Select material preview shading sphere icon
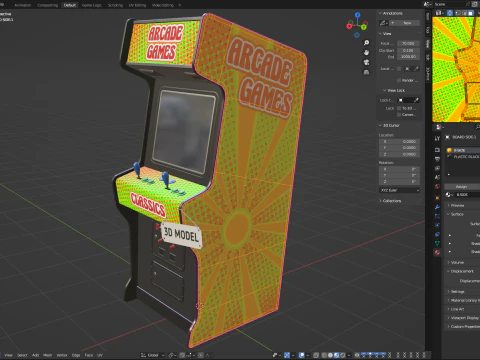Image resolution: width=480 pixels, height=360 pixels. coord(336,355)
